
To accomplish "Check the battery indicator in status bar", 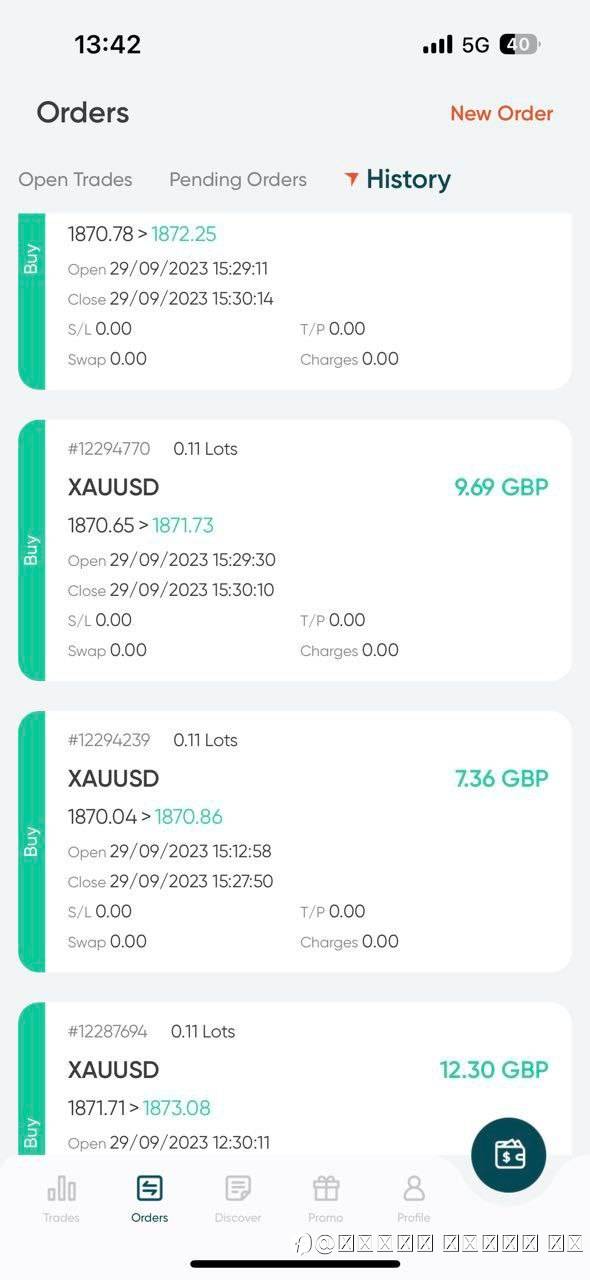I will [x=520, y=44].
